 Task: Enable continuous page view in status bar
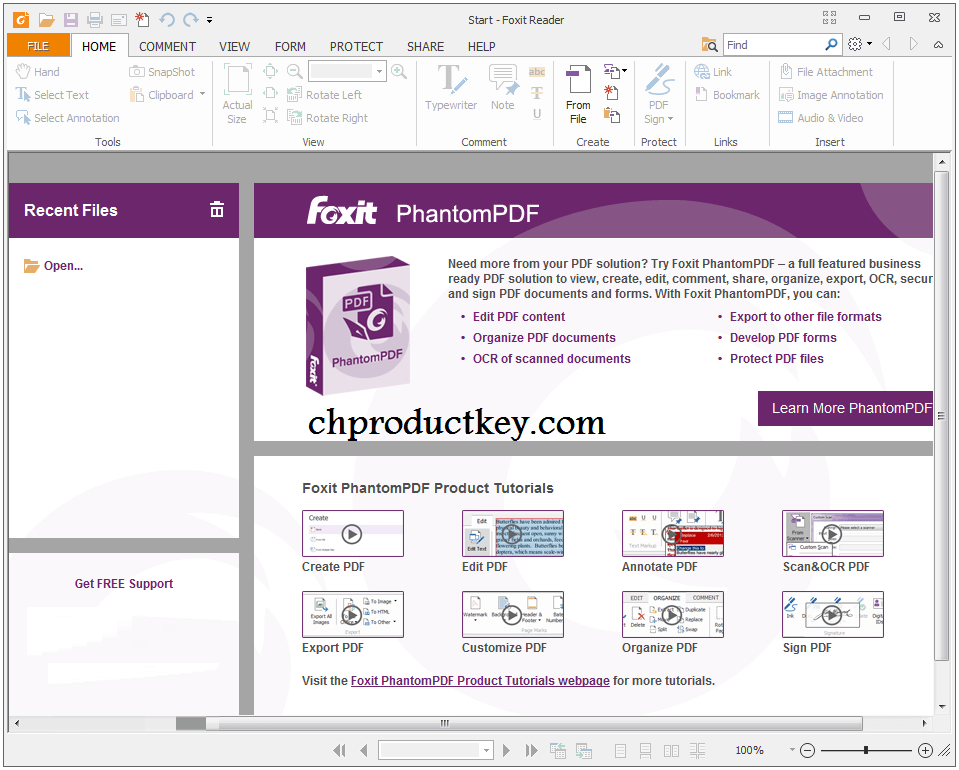(x=645, y=750)
